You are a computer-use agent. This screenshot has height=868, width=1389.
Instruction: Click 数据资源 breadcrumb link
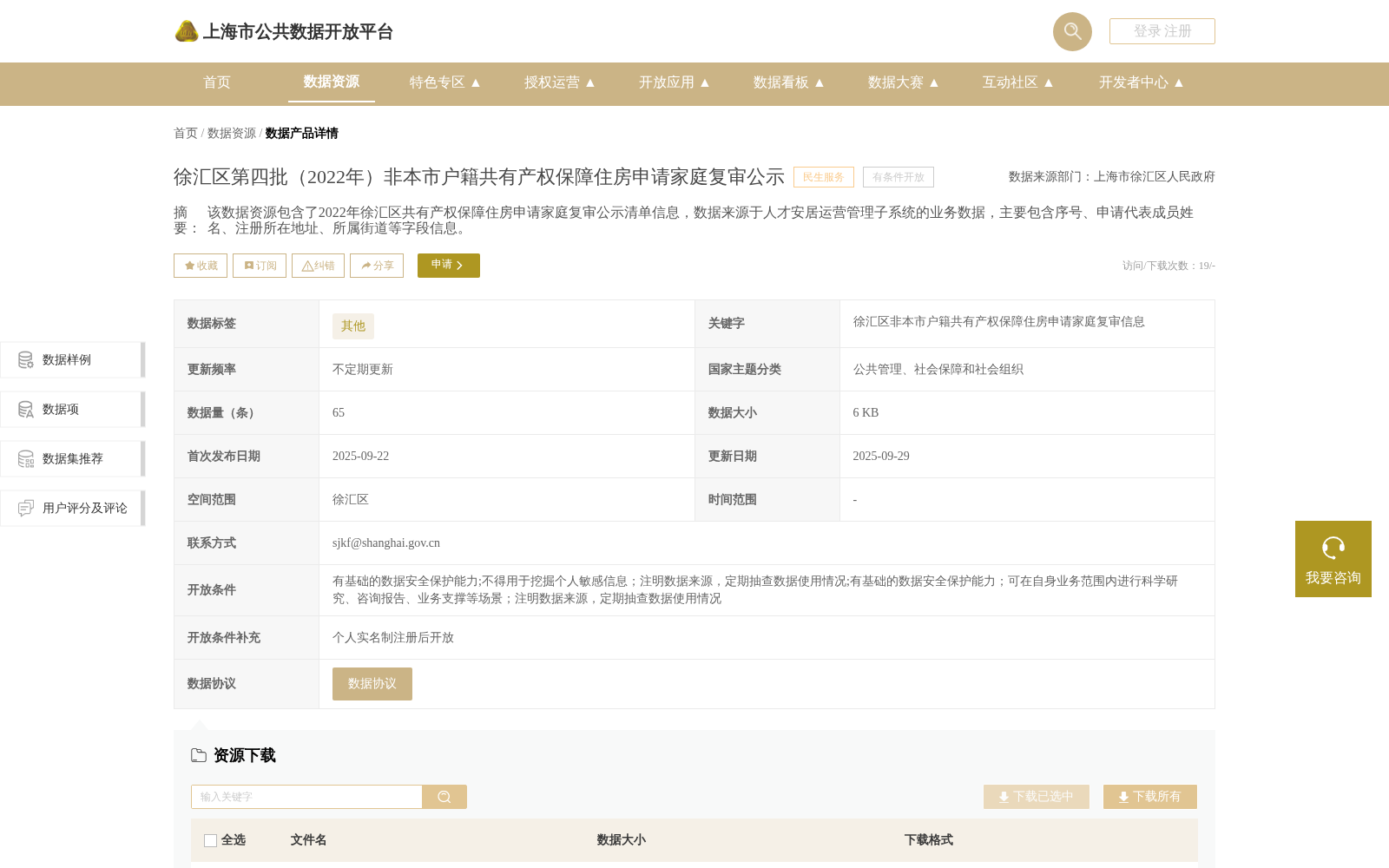tap(232, 133)
